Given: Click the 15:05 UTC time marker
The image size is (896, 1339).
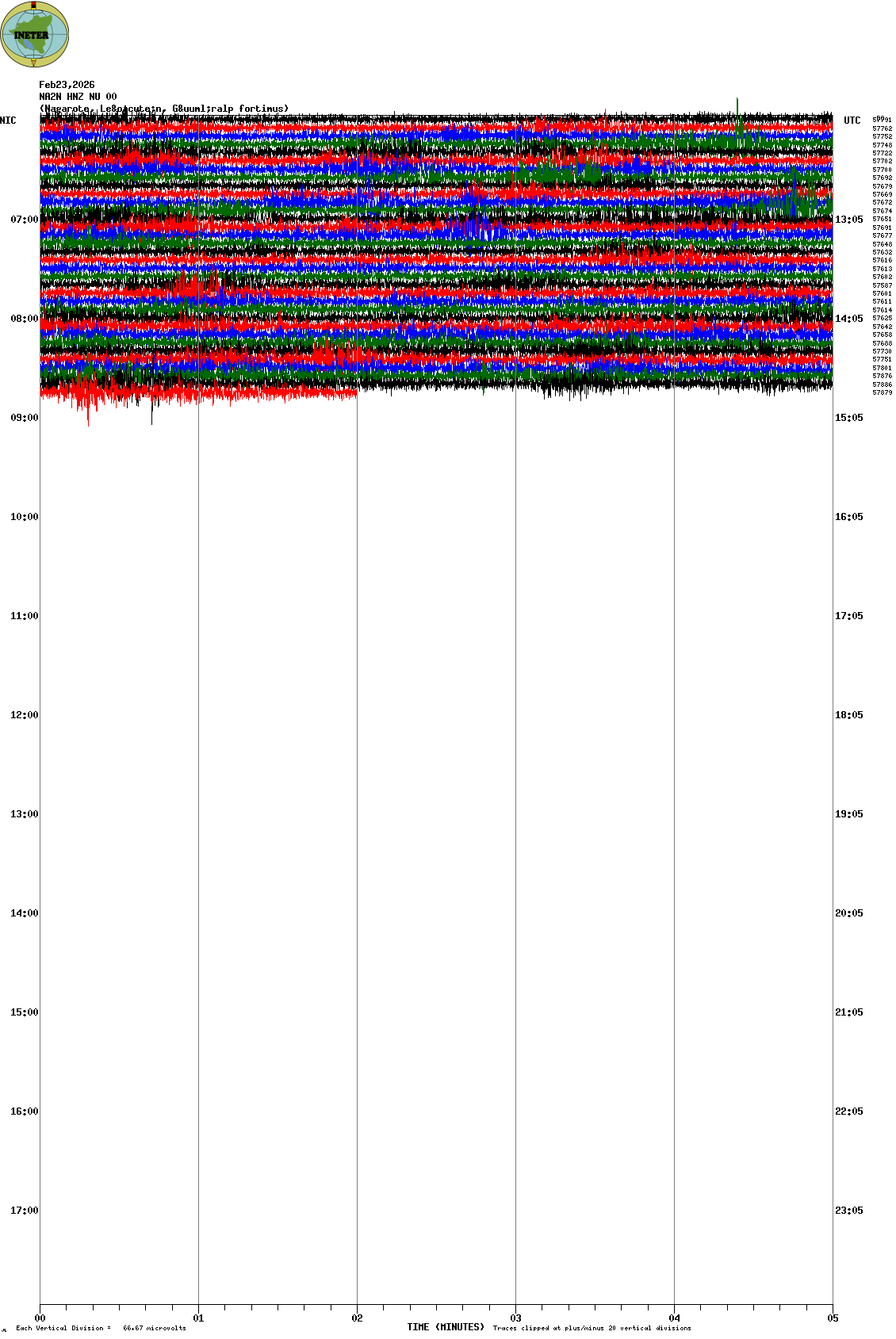Looking at the screenshot, I should tap(848, 418).
